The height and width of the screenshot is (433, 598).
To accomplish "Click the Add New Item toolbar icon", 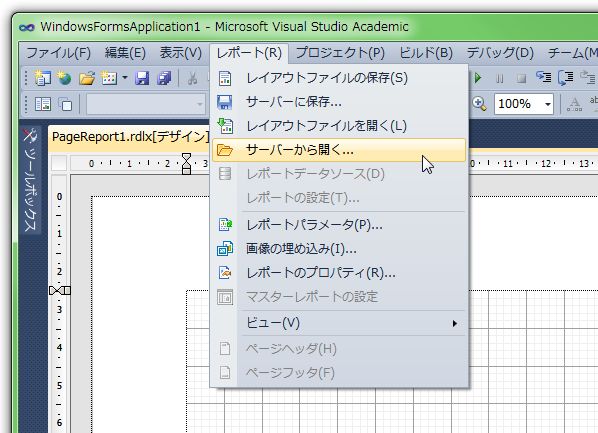I will click(109, 78).
